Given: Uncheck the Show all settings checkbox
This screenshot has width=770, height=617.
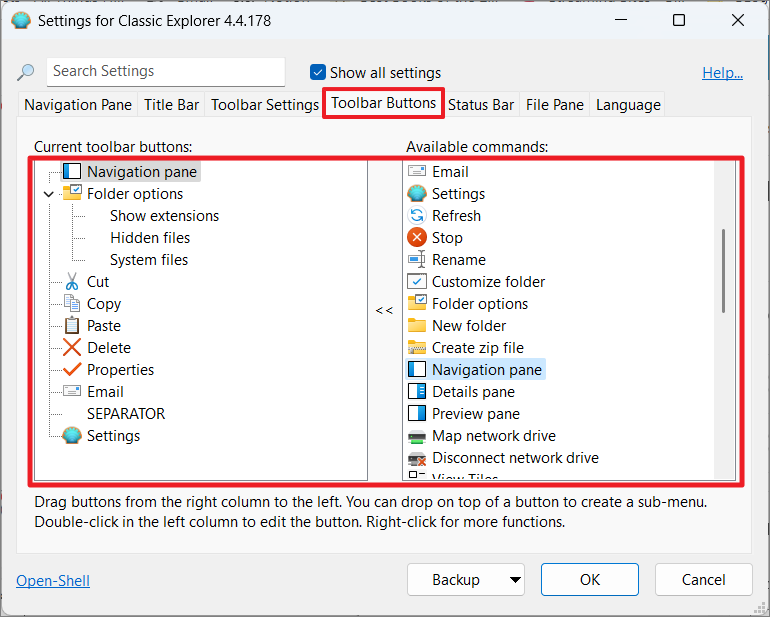Looking at the screenshot, I should pyautogui.click(x=318, y=72).
